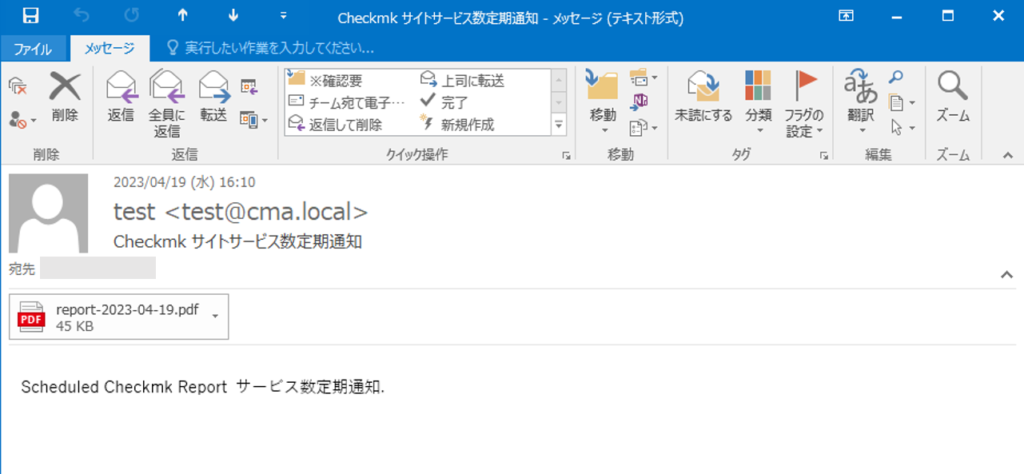Screen dimensions: 1024x474
Task: Click the sender avatar picture
Action: pos(48,213)
